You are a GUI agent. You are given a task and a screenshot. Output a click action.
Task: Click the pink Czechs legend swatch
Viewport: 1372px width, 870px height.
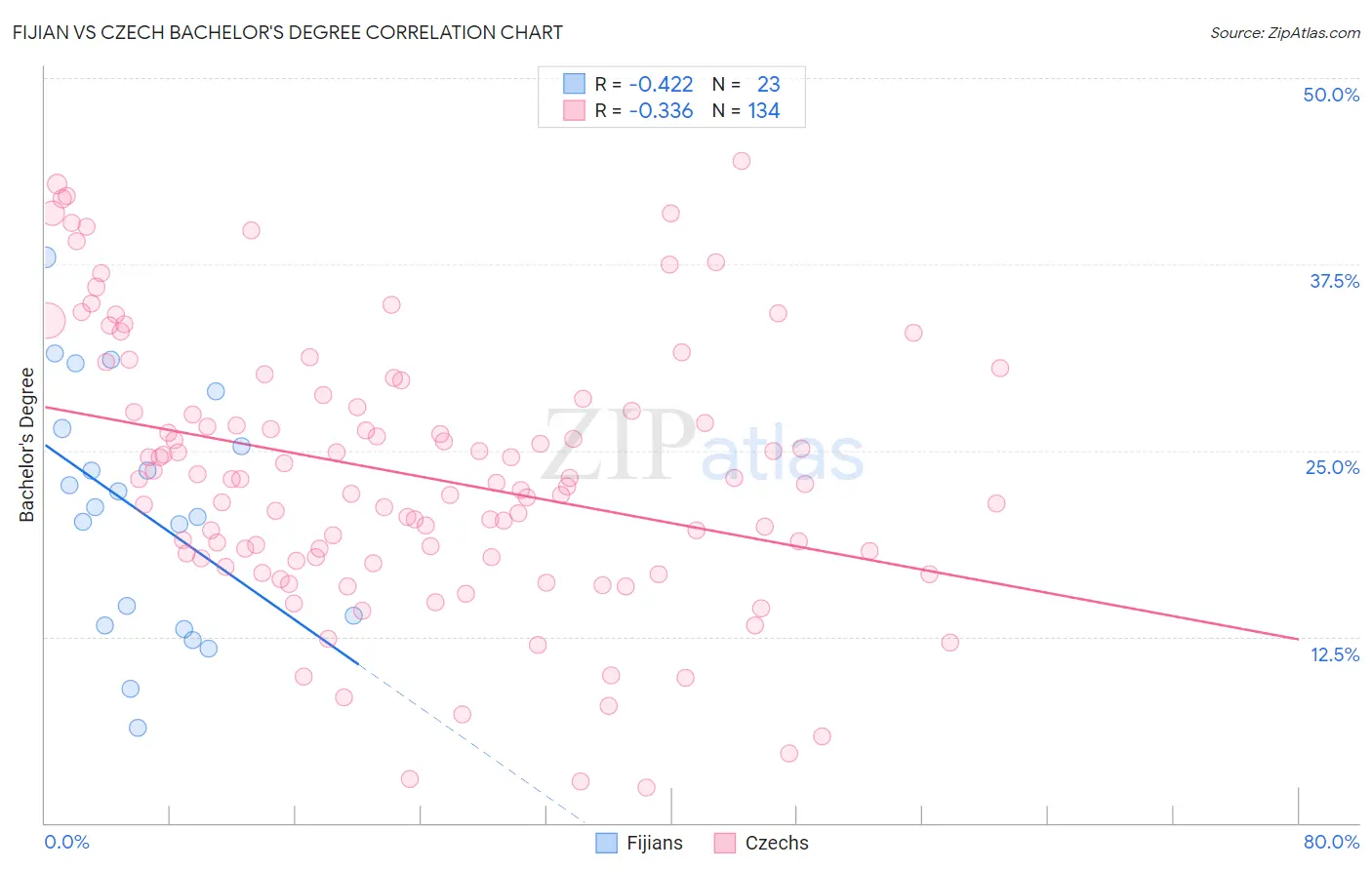pos(724,843)
